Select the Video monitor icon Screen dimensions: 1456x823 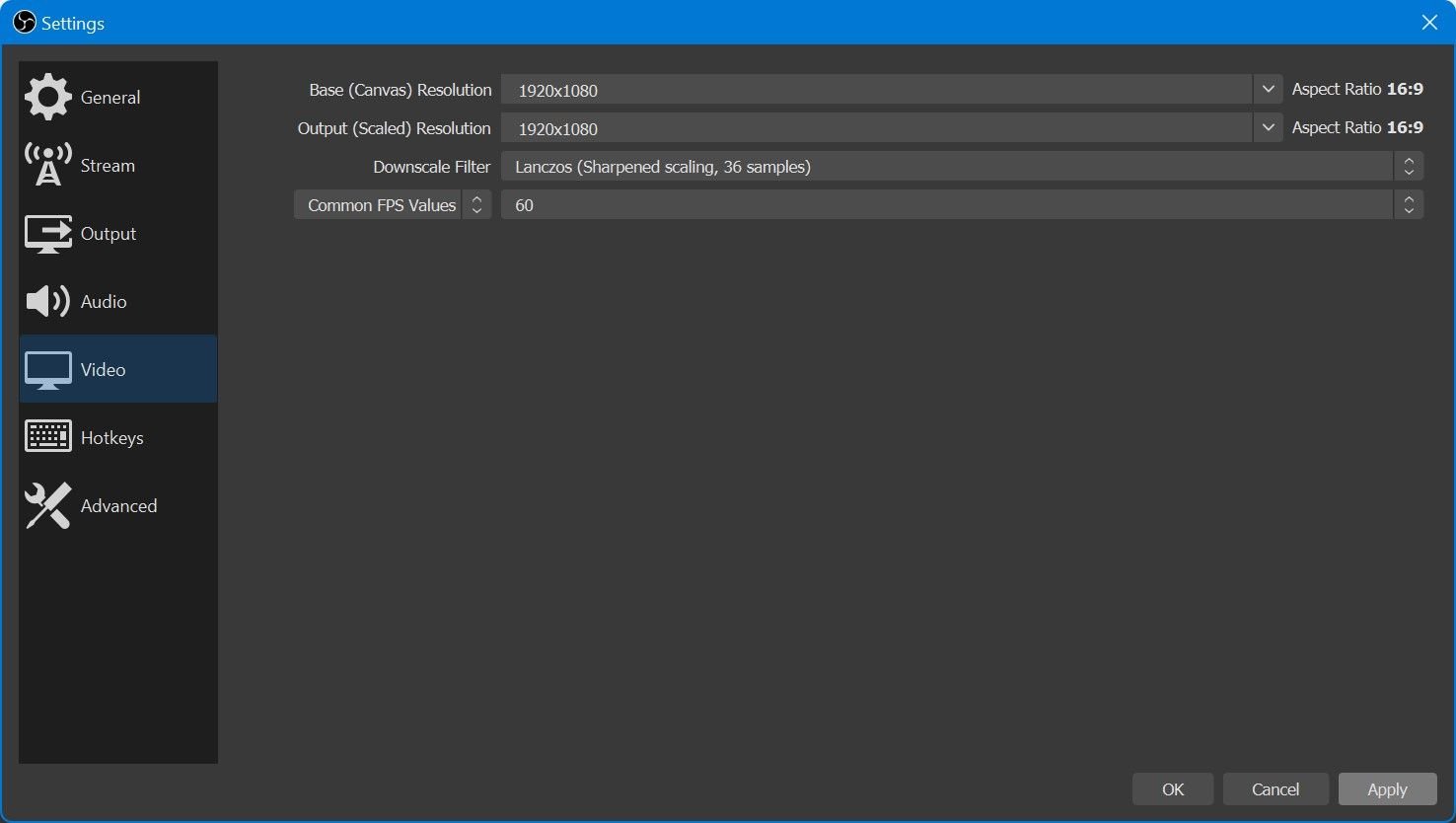(x=47, y=370)
